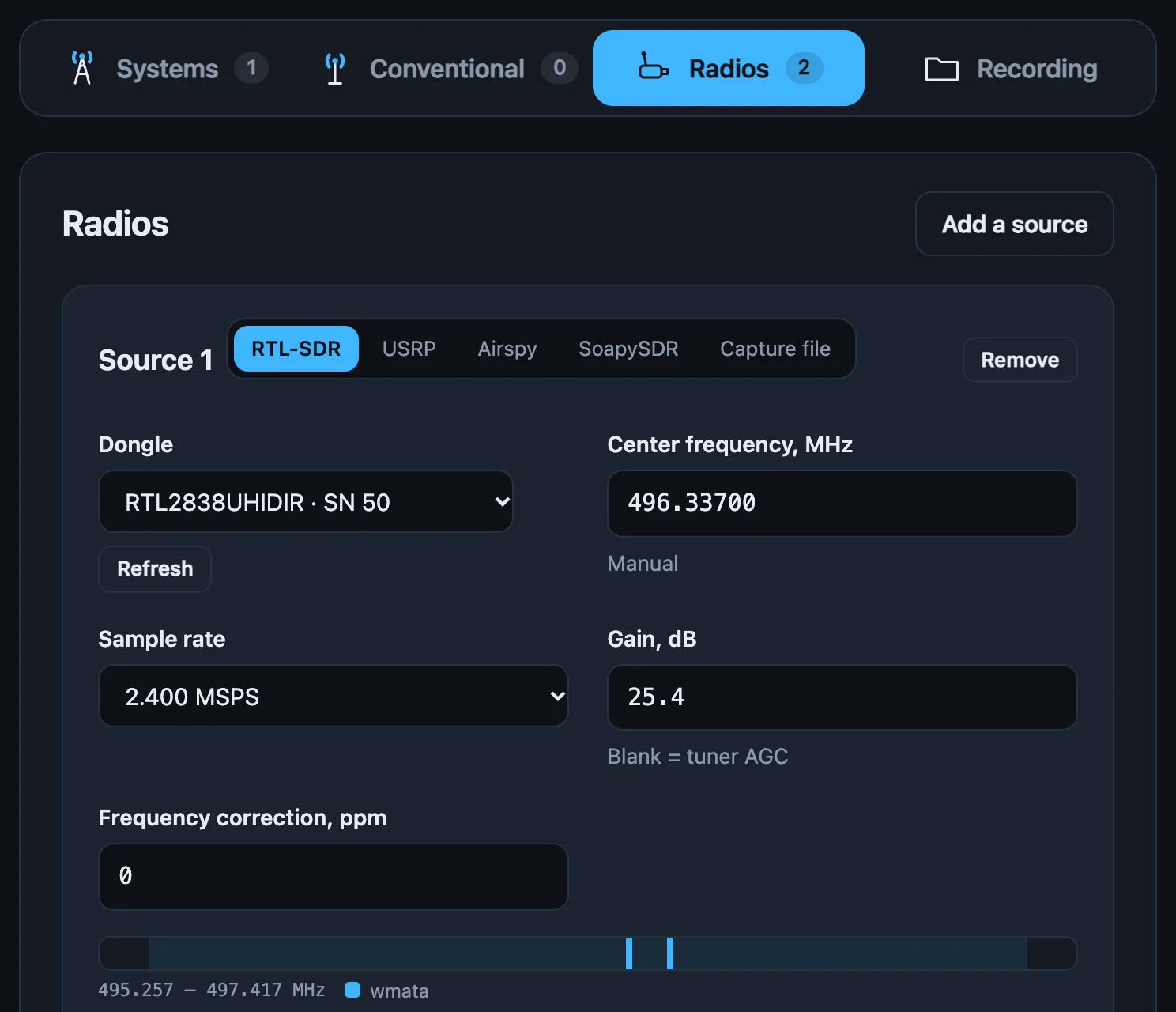
Task: Click the Conventional antenna icon
Action: point(335,69)
